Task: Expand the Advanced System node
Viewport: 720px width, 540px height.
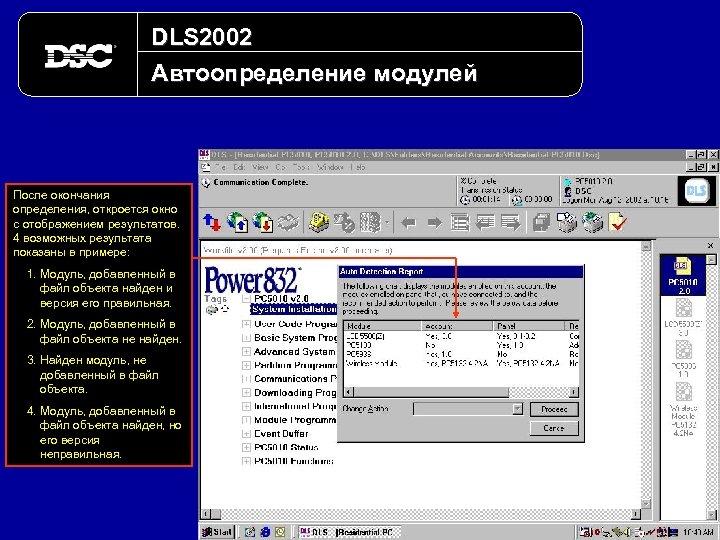Action: pos(246,352)
